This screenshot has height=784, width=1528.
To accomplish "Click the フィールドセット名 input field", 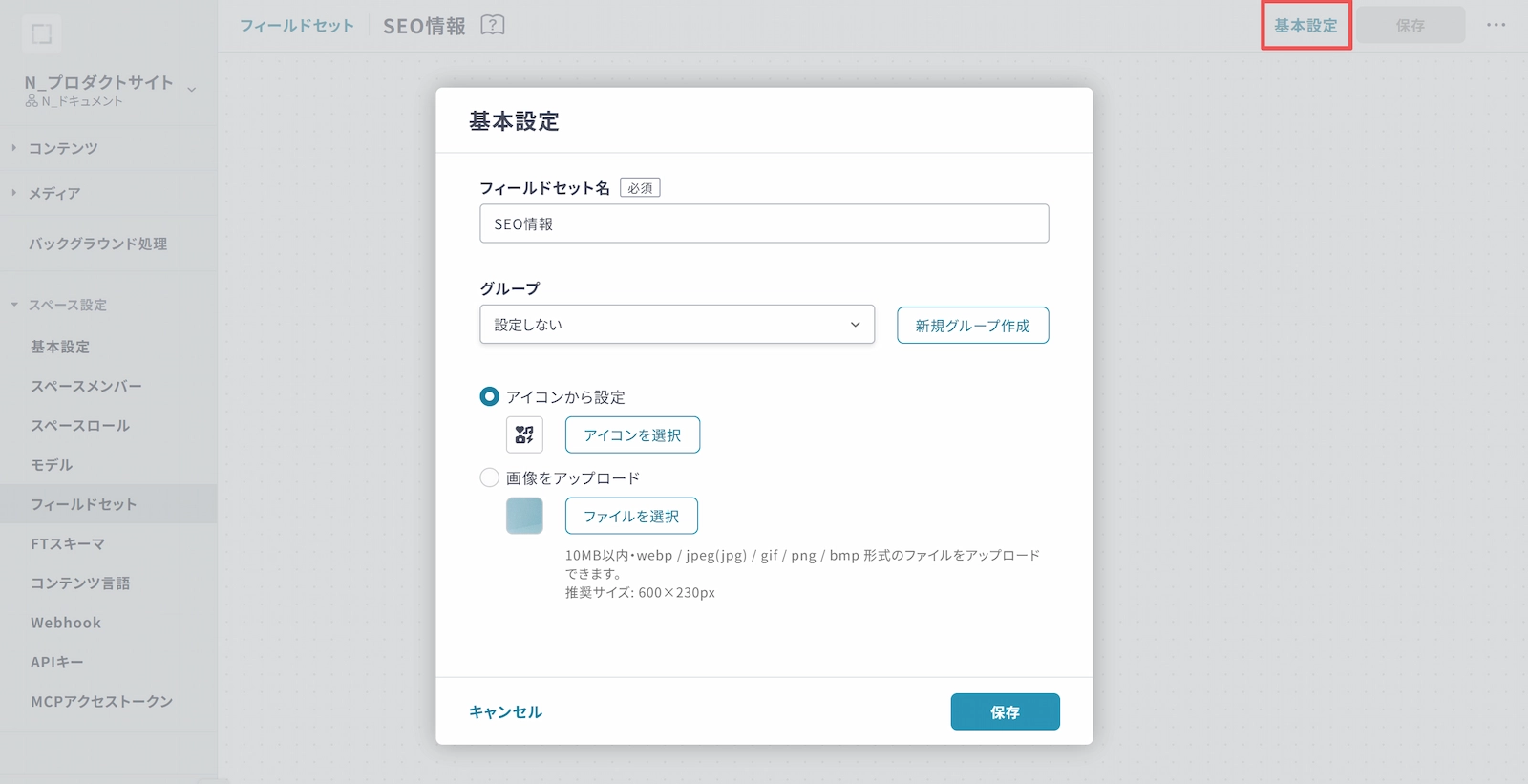I will [763, 224].
